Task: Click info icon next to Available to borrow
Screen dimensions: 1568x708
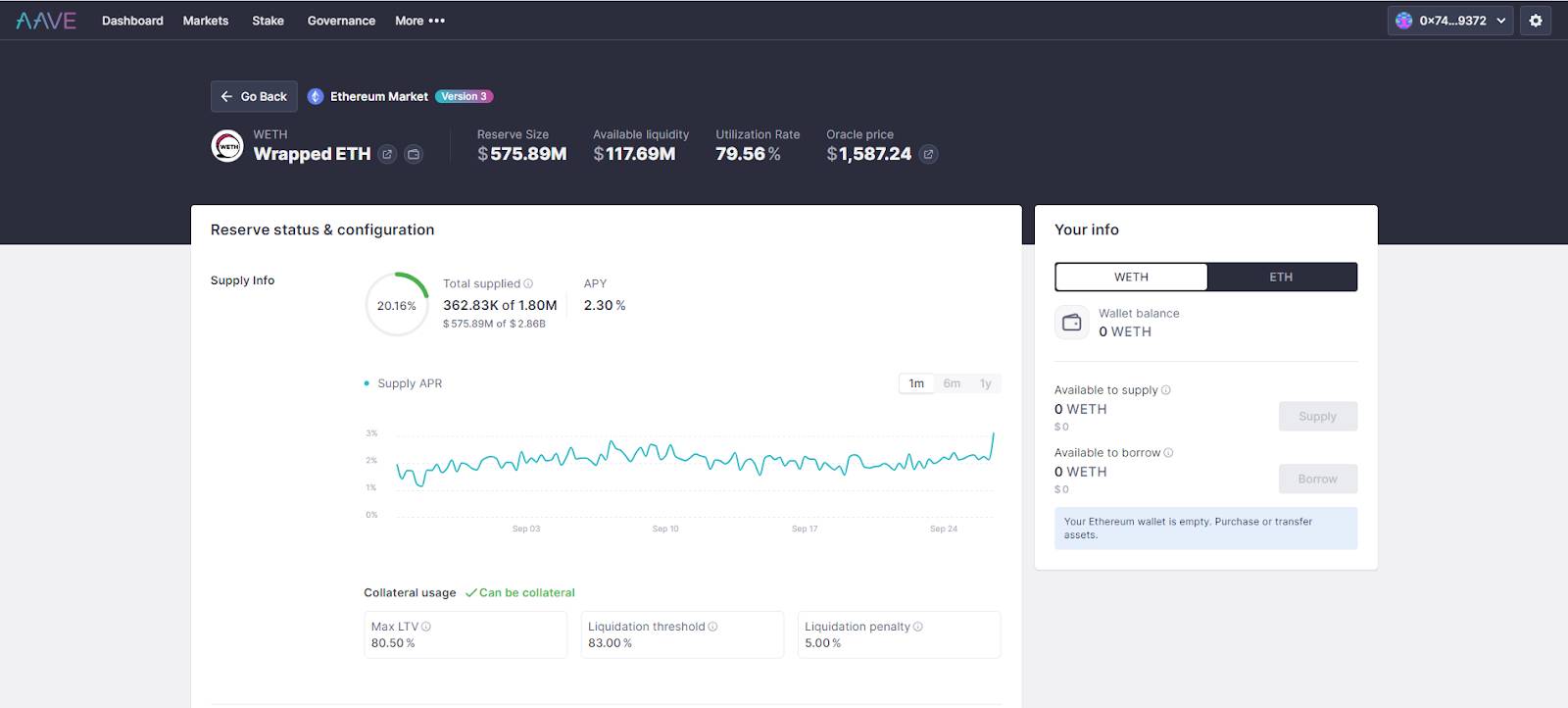Action: [x=1168, y=453]
